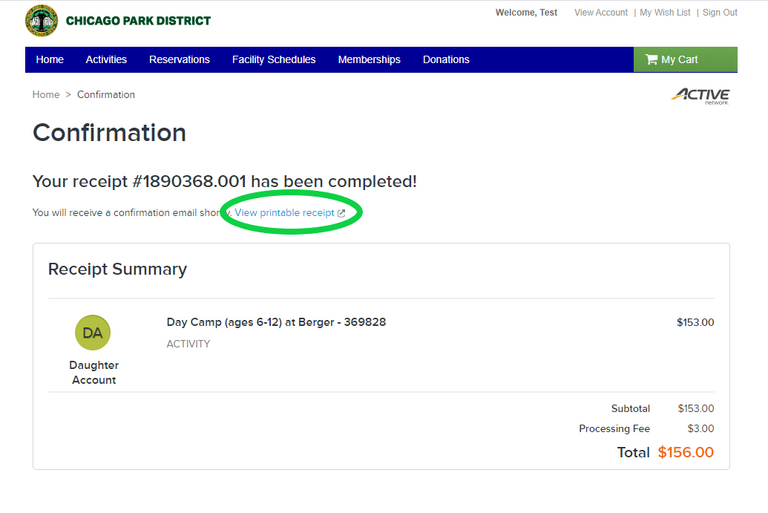Click the Subtotal label
Viewport: 768px width, 513px height.
(630, 409)
